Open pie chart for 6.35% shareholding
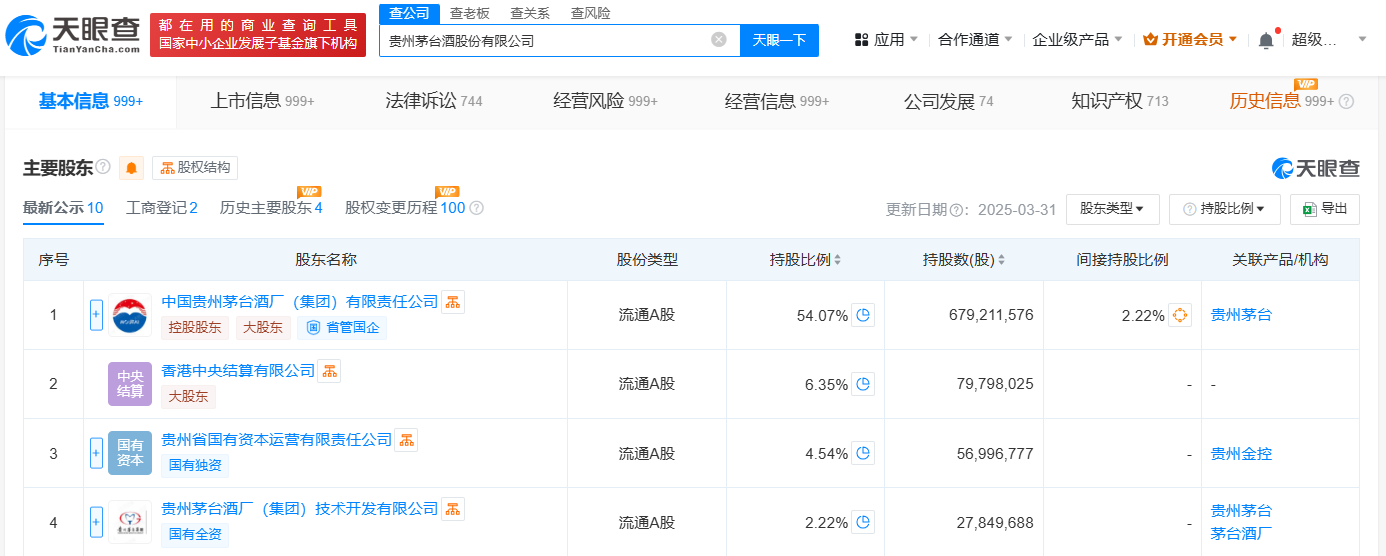 point(863,384)
